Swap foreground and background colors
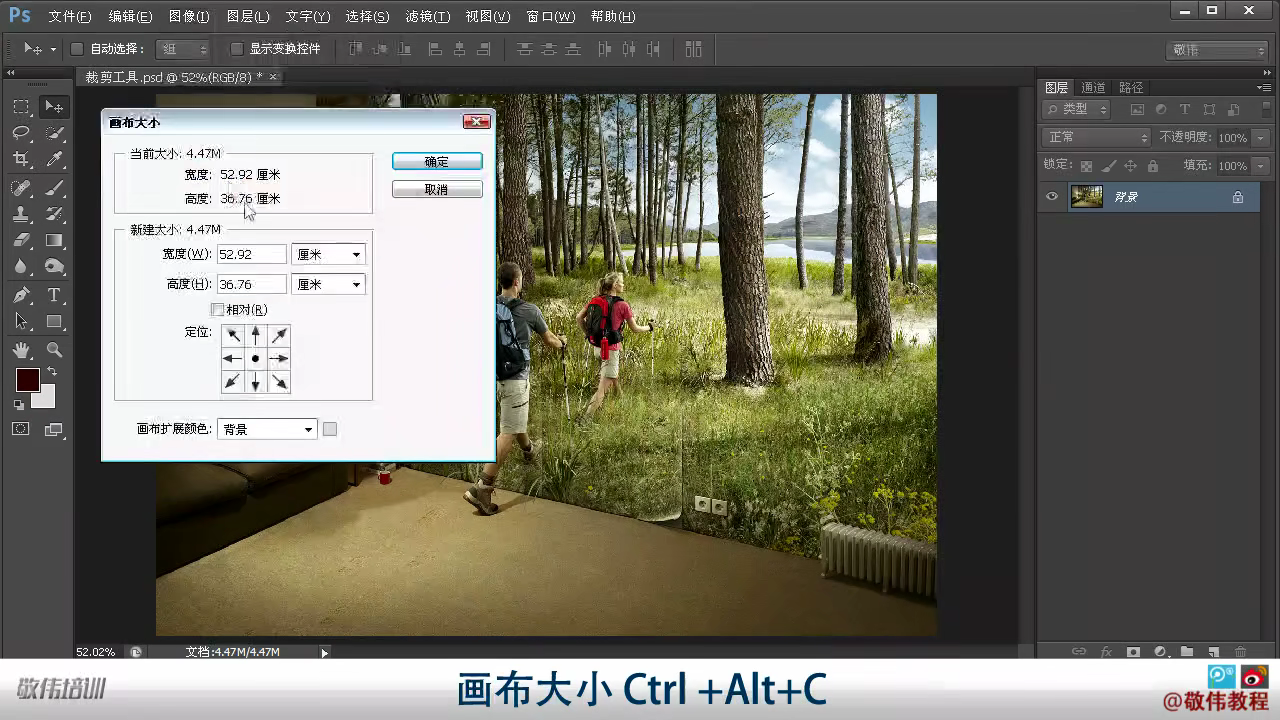Viewport: 1280px width, 720px height. [52, 373]
